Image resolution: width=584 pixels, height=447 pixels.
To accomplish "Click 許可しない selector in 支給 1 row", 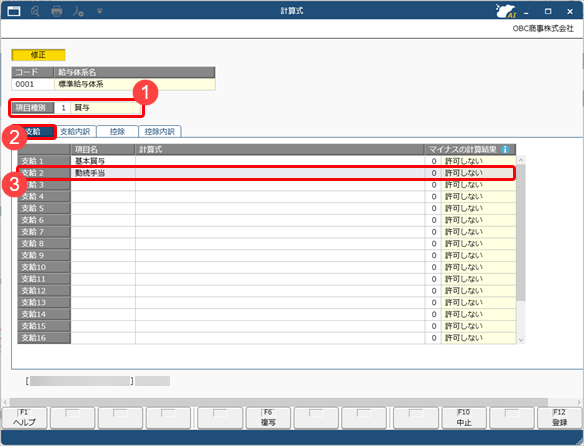I will click(x=479, y=161).
